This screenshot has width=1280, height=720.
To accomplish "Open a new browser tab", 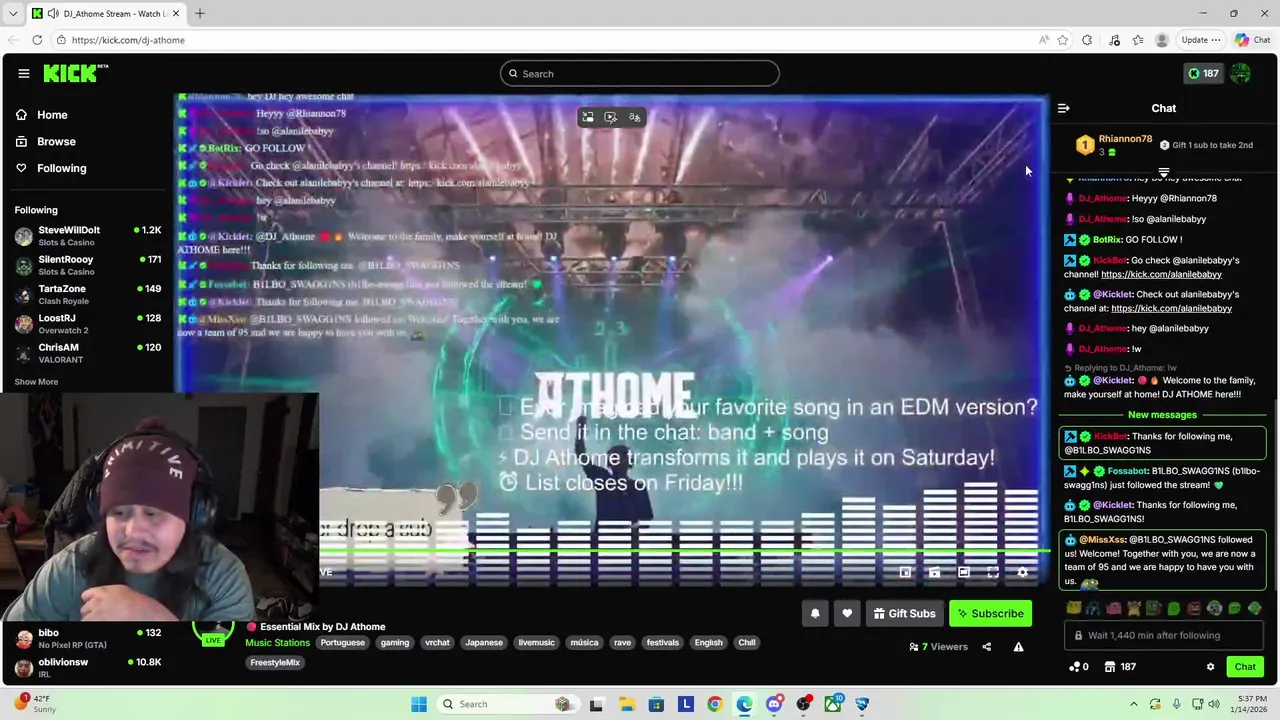I will [x=199, y=13].
